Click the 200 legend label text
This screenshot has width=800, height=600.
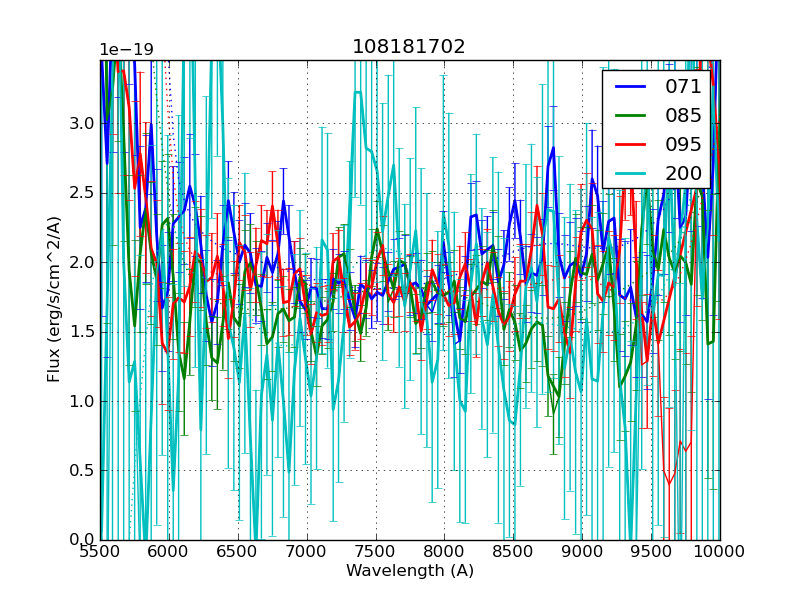tap(683, 174)
